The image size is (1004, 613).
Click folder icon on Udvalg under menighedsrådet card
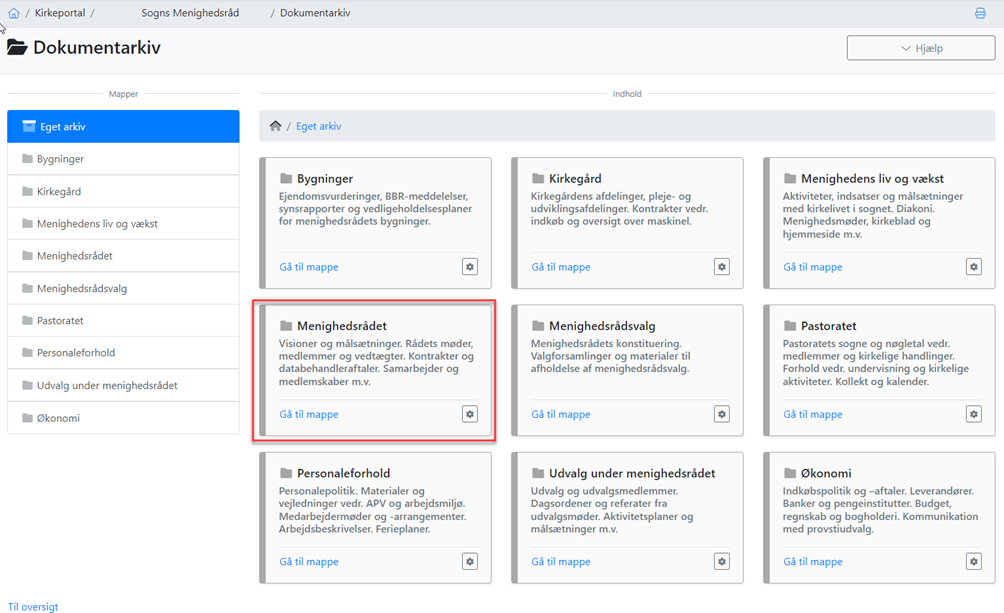point(538,473)
